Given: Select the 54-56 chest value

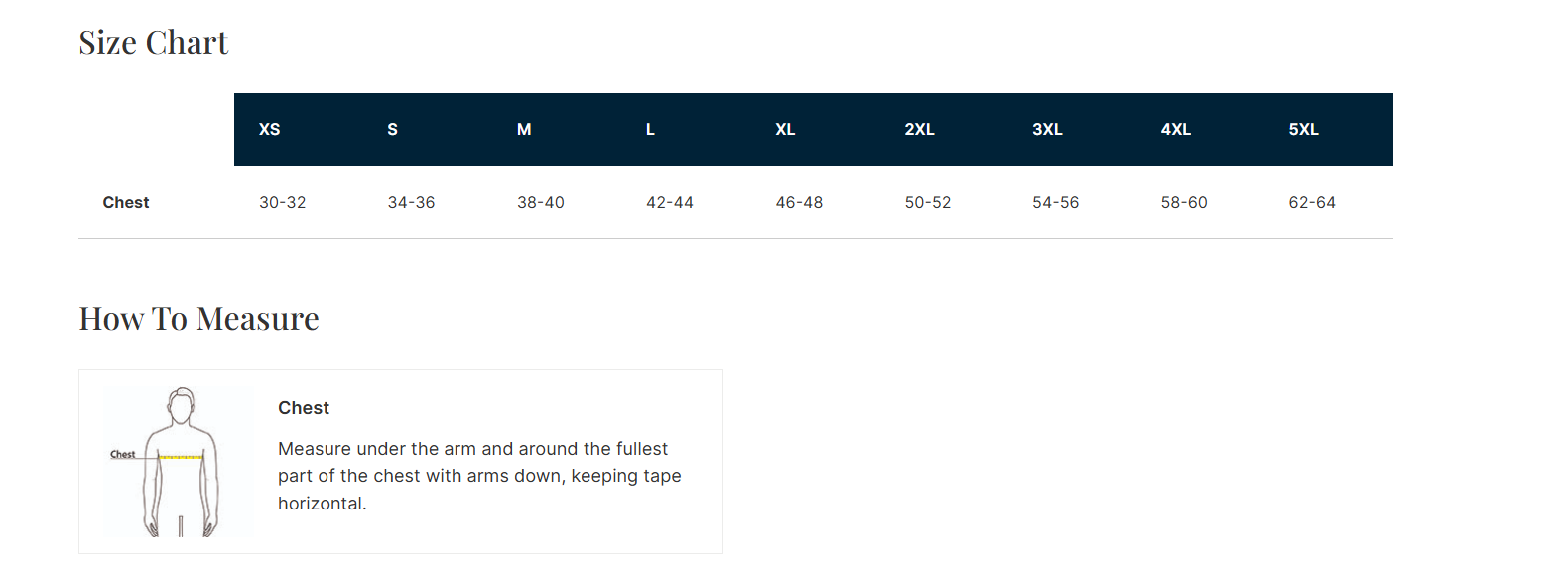Looking at the screenshot, I should (x=1055, y=203).
